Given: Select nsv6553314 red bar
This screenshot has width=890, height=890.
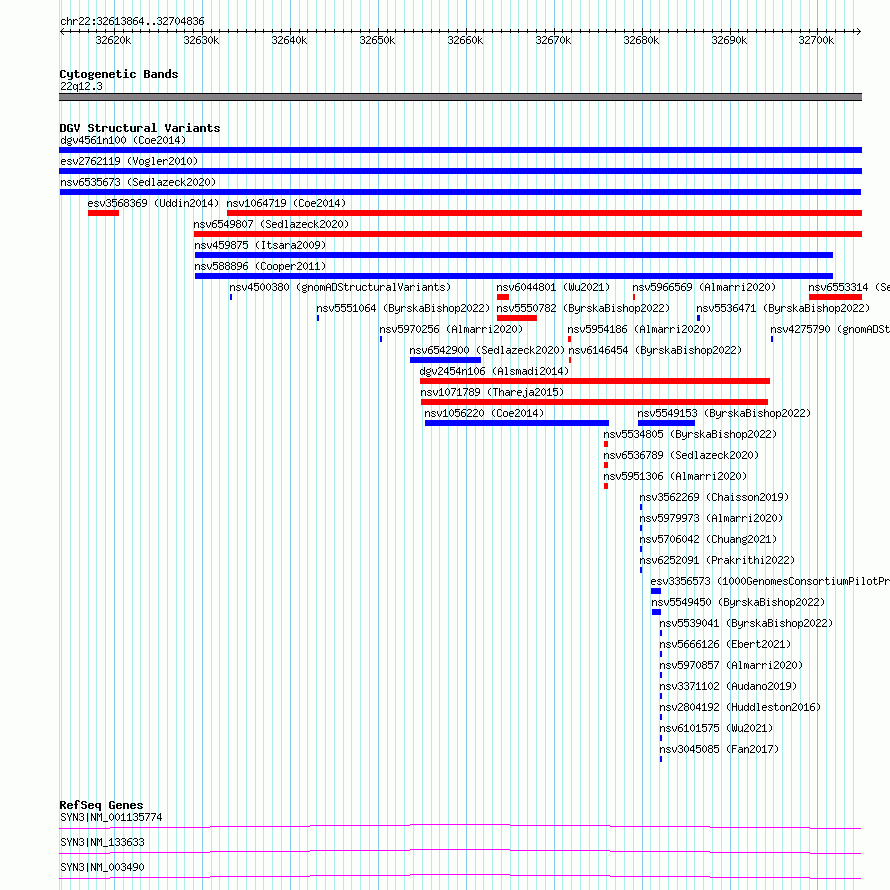Looking at the screenshot, I should (x=836, y=297).
